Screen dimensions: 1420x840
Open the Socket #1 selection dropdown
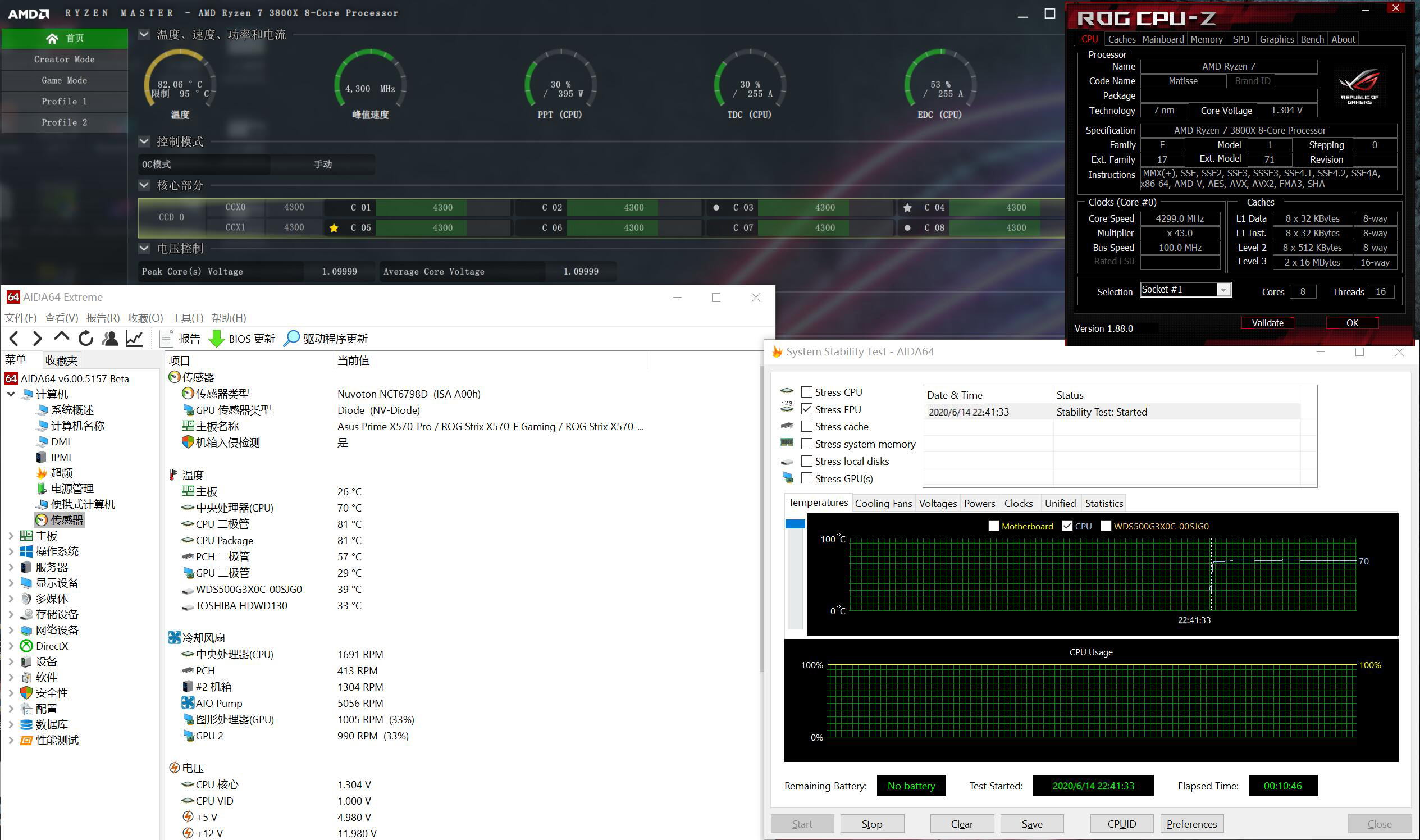(x=1223, y=290)
